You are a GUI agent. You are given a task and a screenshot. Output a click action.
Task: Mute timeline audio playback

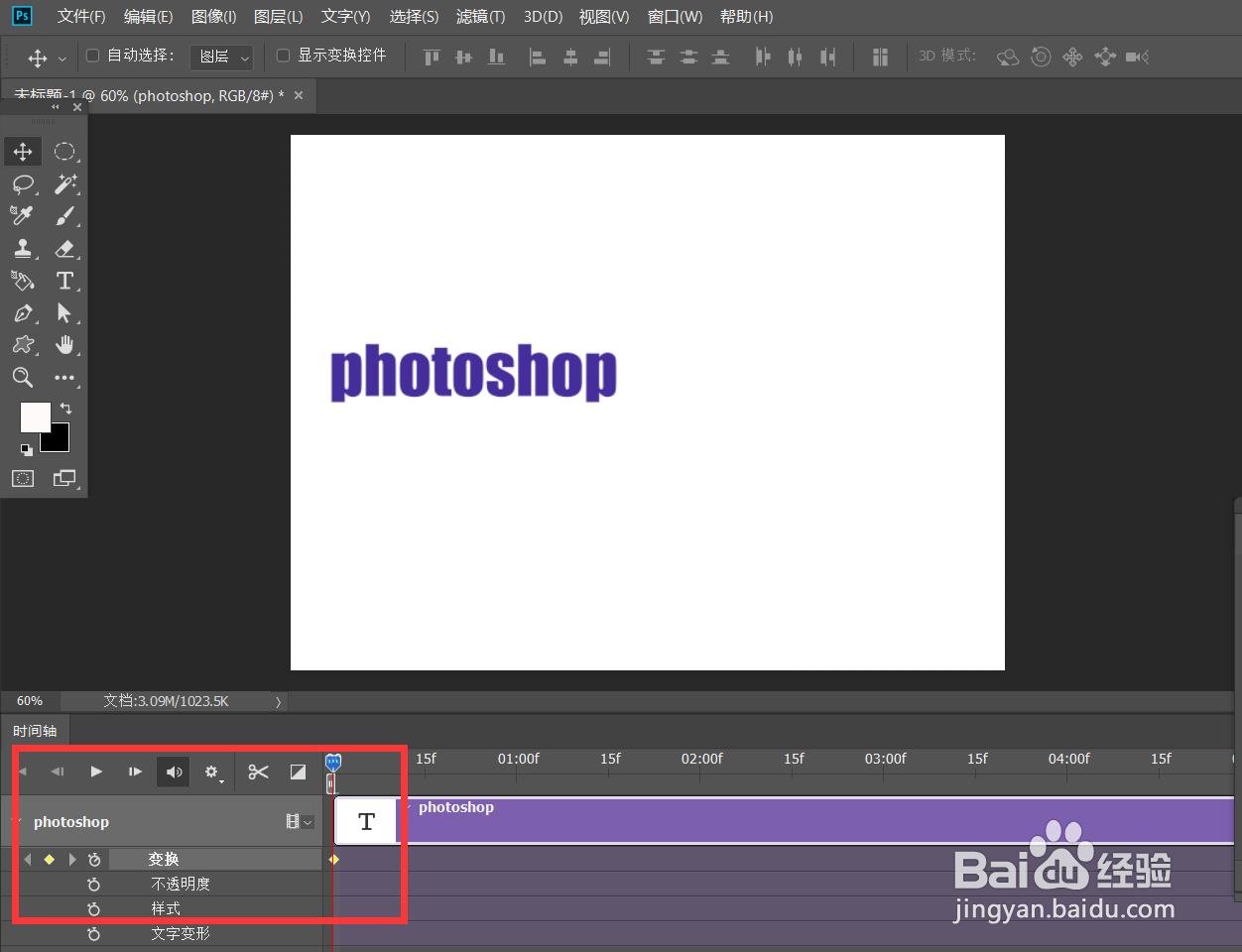coord(174,772)
